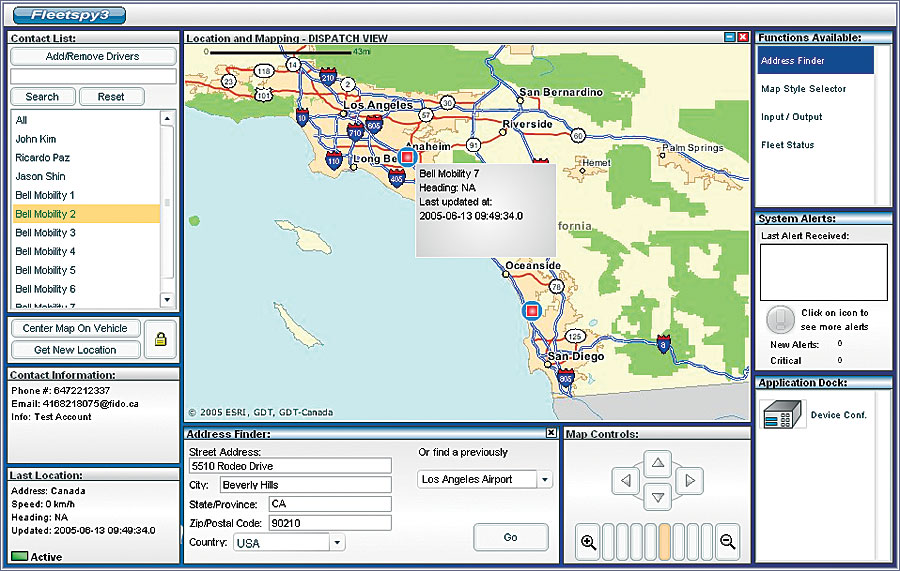900x571 pixels.
Task: Click Center Map On Vehicle button
Action: 75,328
